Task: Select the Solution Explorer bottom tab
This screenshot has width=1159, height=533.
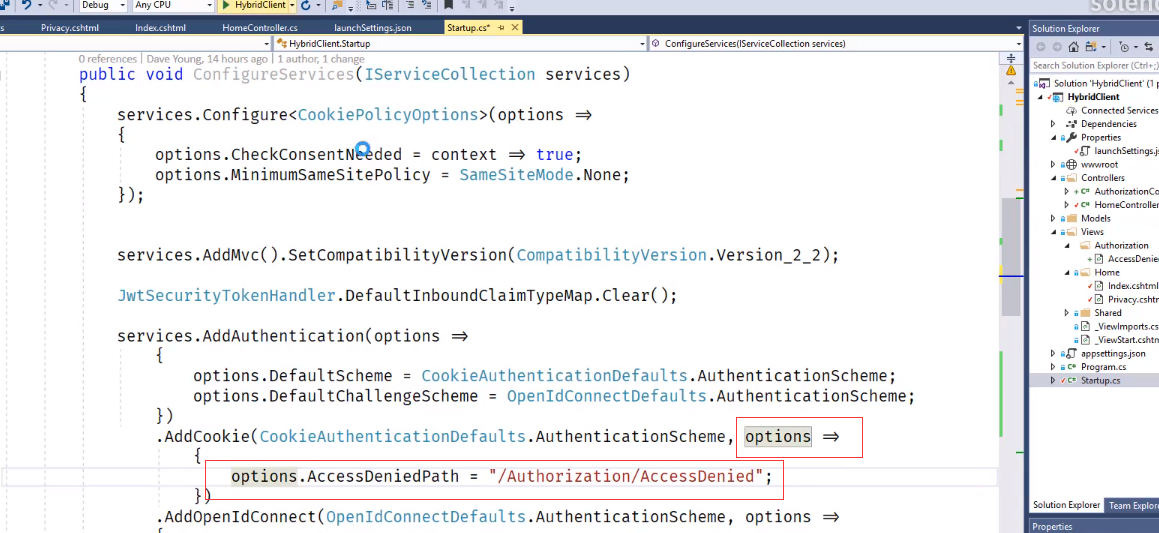Action: [x=1067, y=506]
